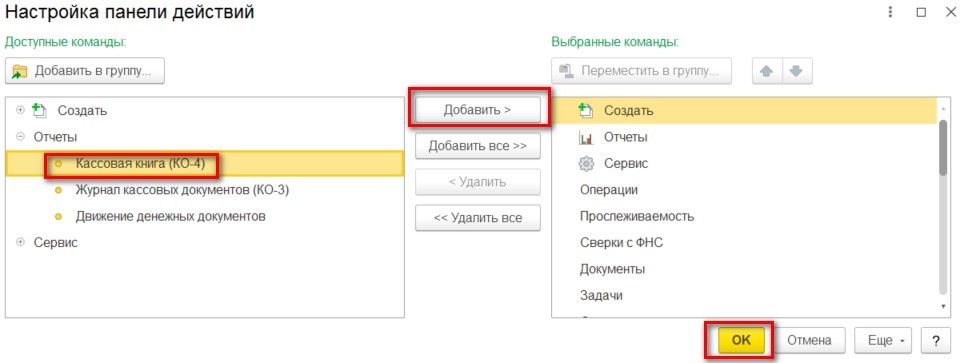Click Добавить все >> button
This screenshot has height=363, width=969.
(477, 147)
